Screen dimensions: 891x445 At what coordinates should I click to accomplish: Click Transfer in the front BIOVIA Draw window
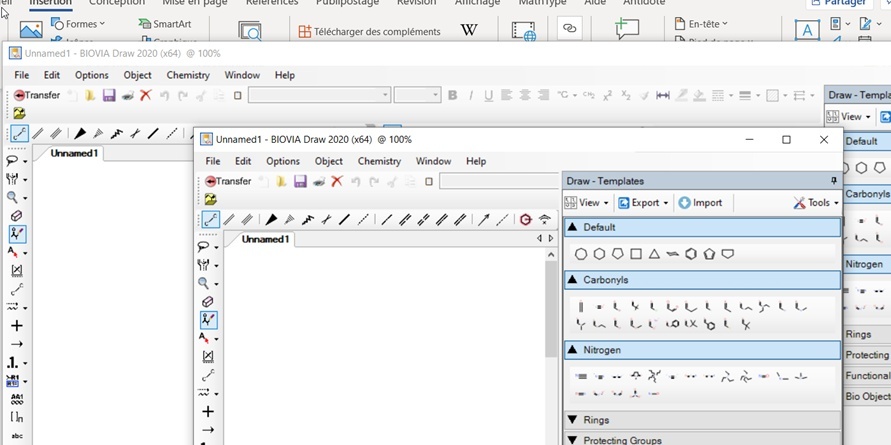coord(228,181)
